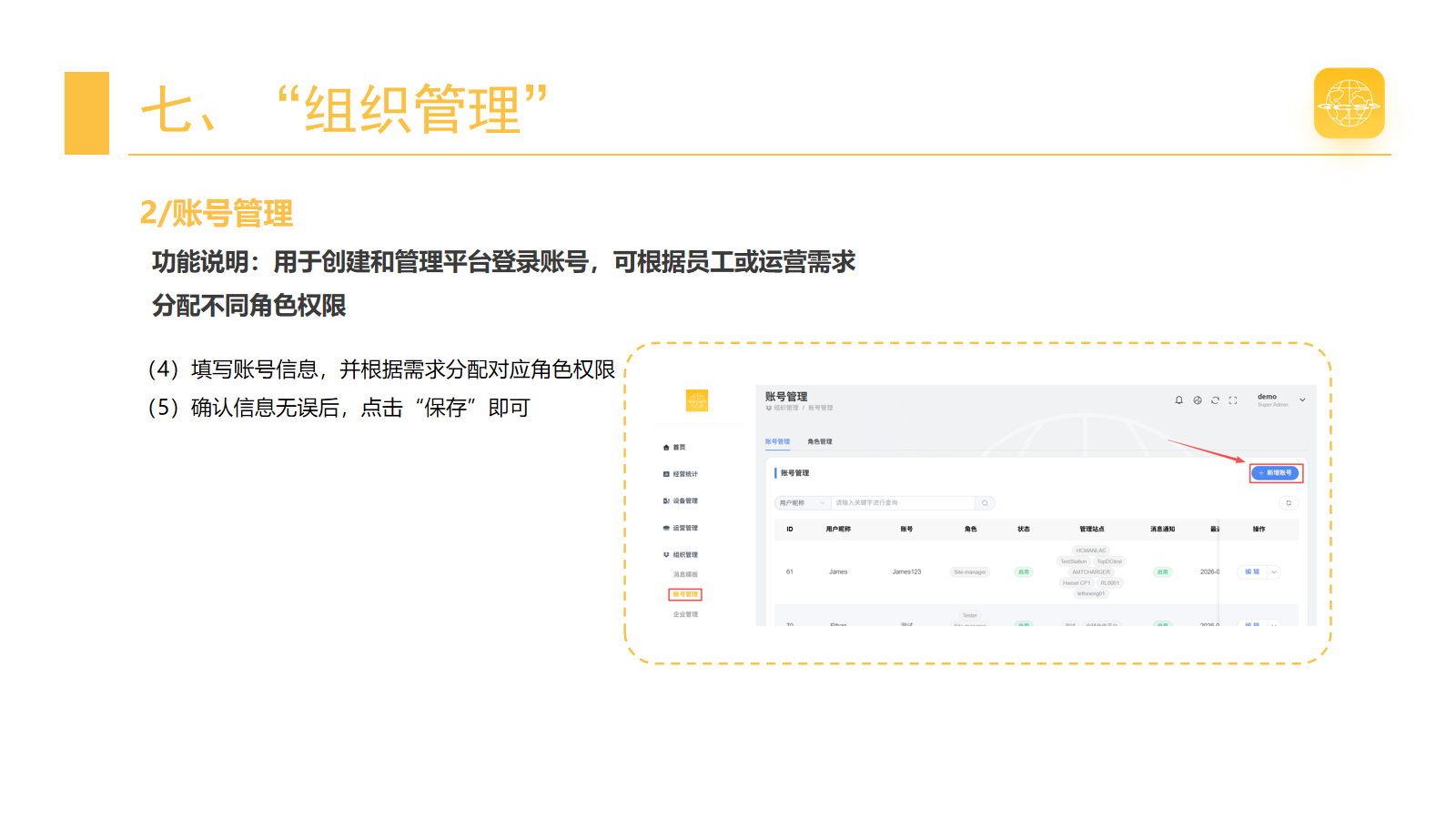The image size is (1456, 819).
Task: Expand the arrow next to James's 编辑 button
Action: click(x=1274, y=572)
